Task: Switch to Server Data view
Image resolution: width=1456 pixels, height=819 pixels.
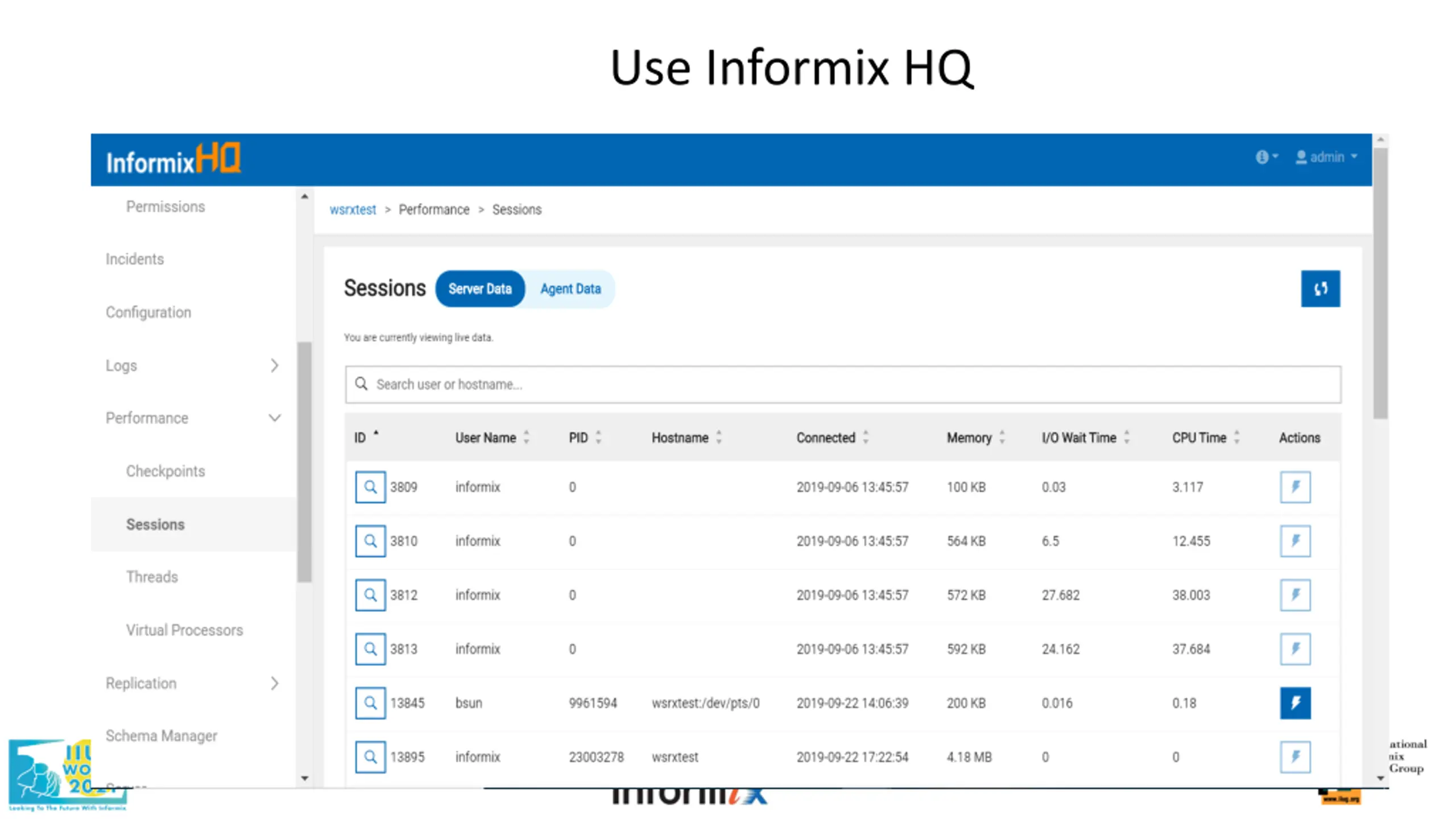Action: (480, 289)
